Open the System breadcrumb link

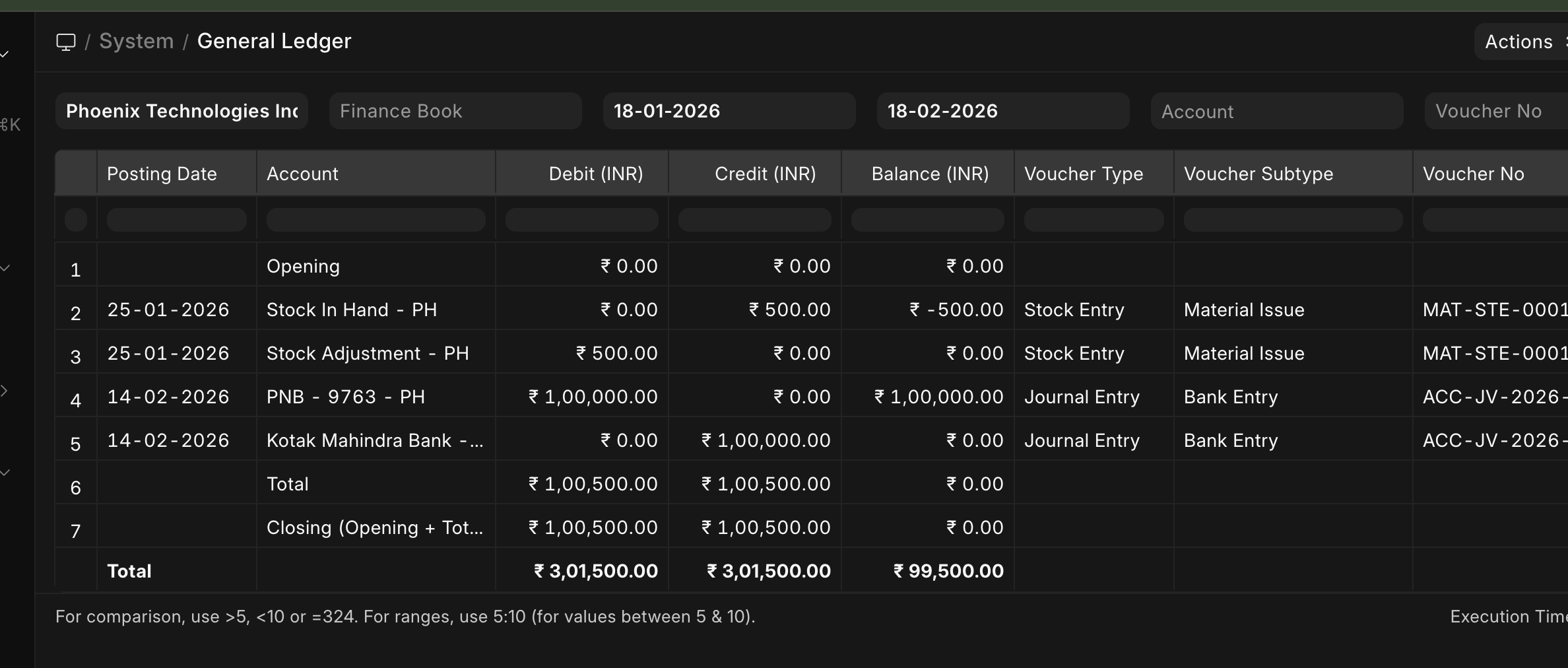pyautogui.click(x=136, y=42)
